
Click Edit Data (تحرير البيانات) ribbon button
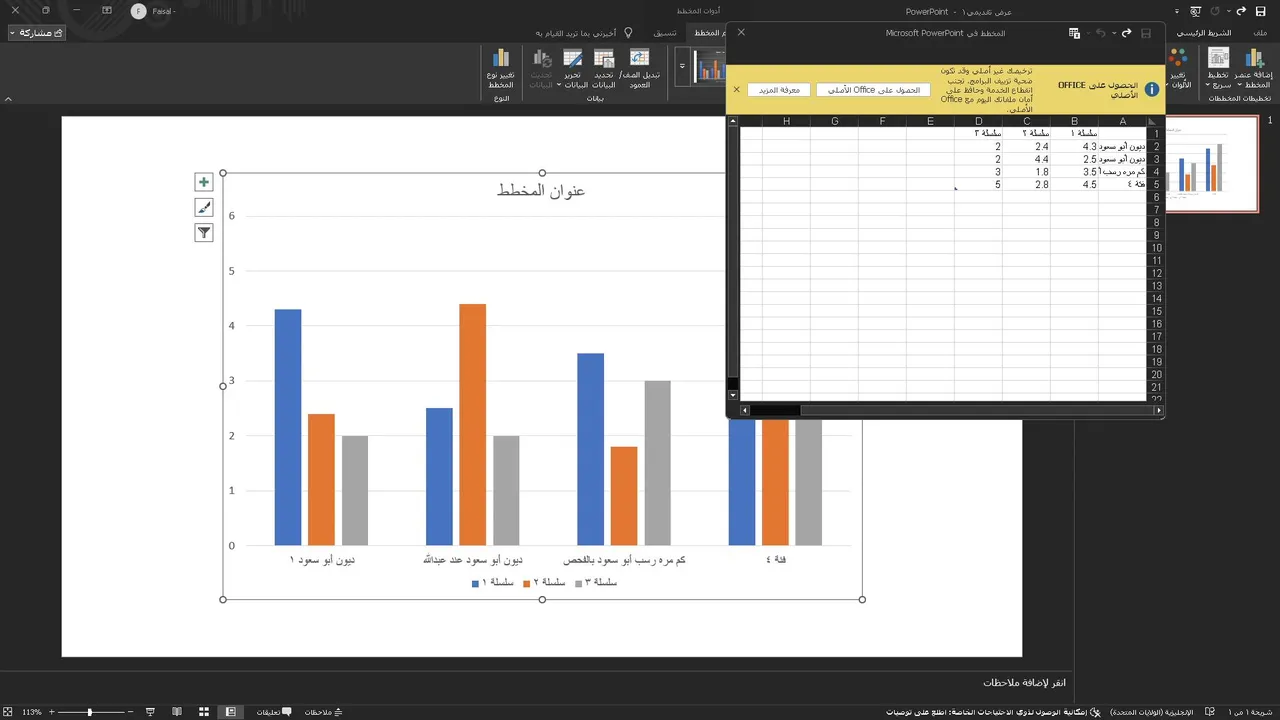[572, 69]
